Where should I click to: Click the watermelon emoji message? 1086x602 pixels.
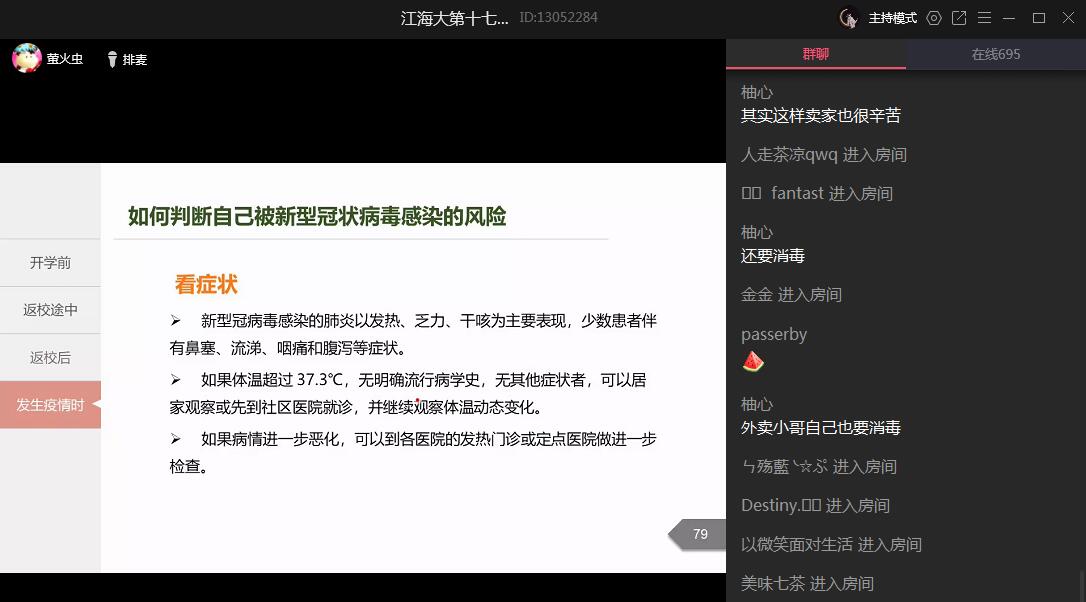(x=753, y=362)
